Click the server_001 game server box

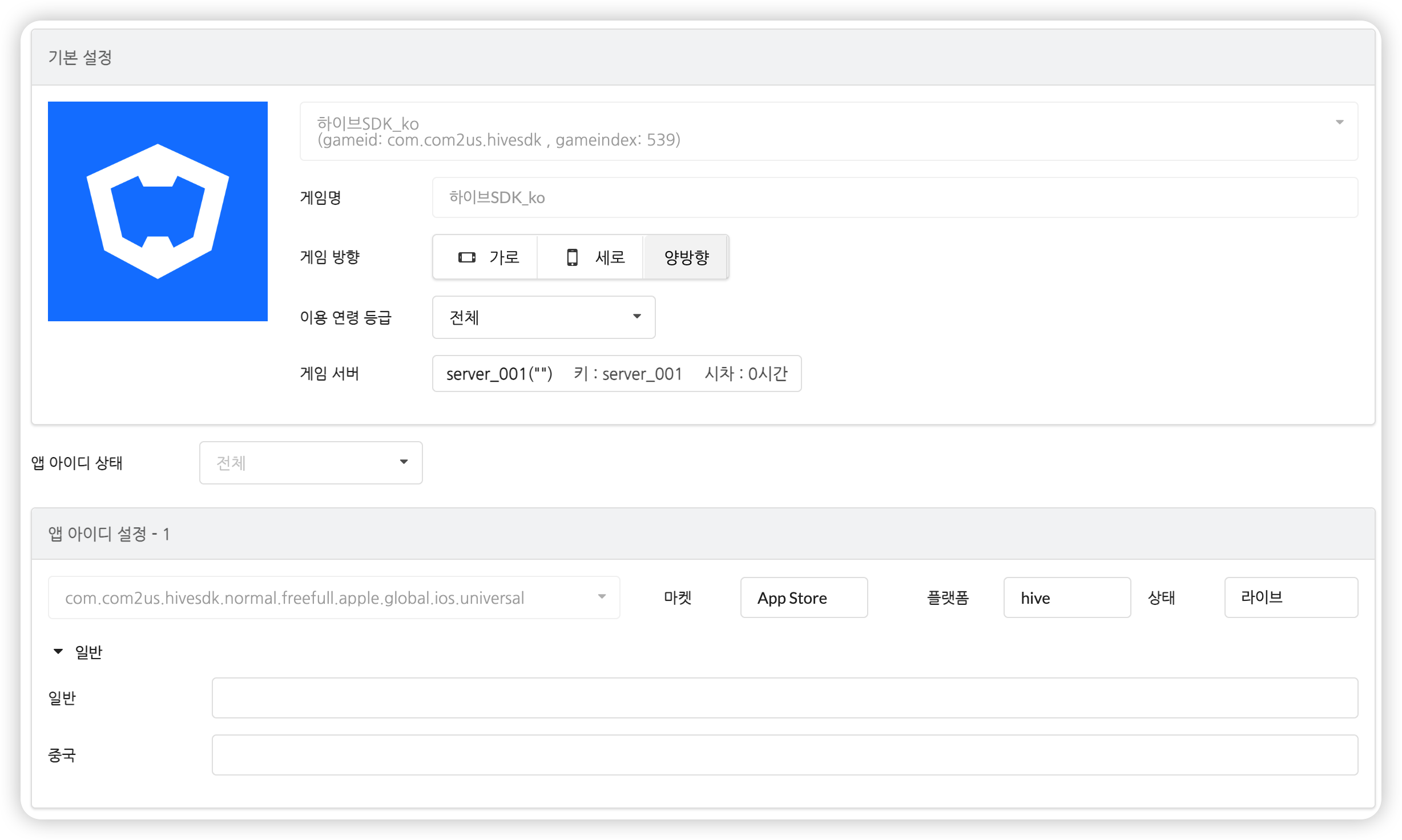point(617,374)
